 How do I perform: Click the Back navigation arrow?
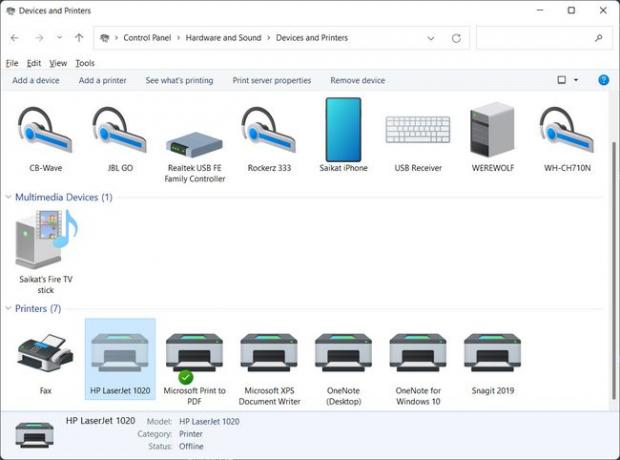coord(15,38)
